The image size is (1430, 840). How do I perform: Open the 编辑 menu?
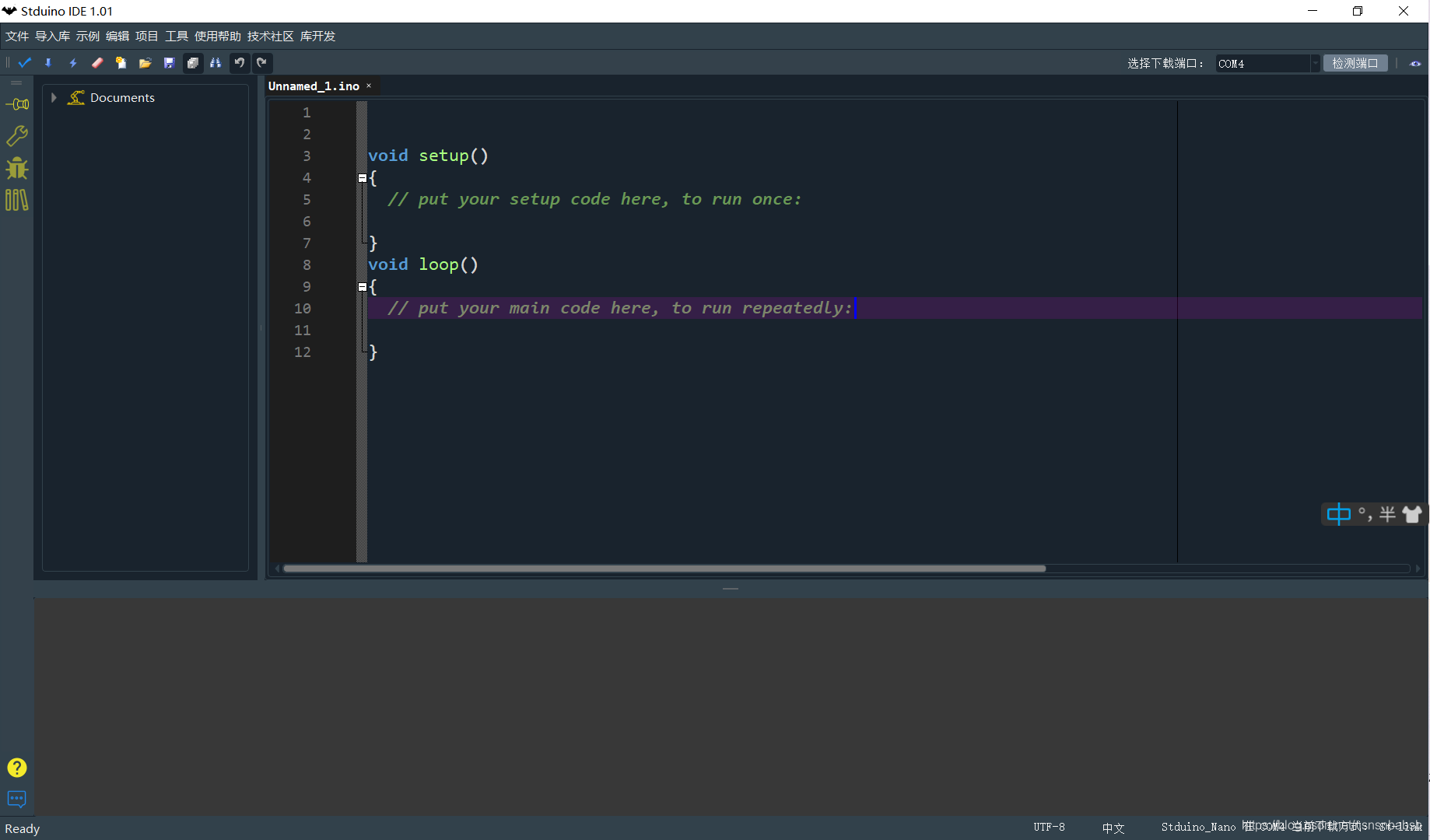coord(117,37)
